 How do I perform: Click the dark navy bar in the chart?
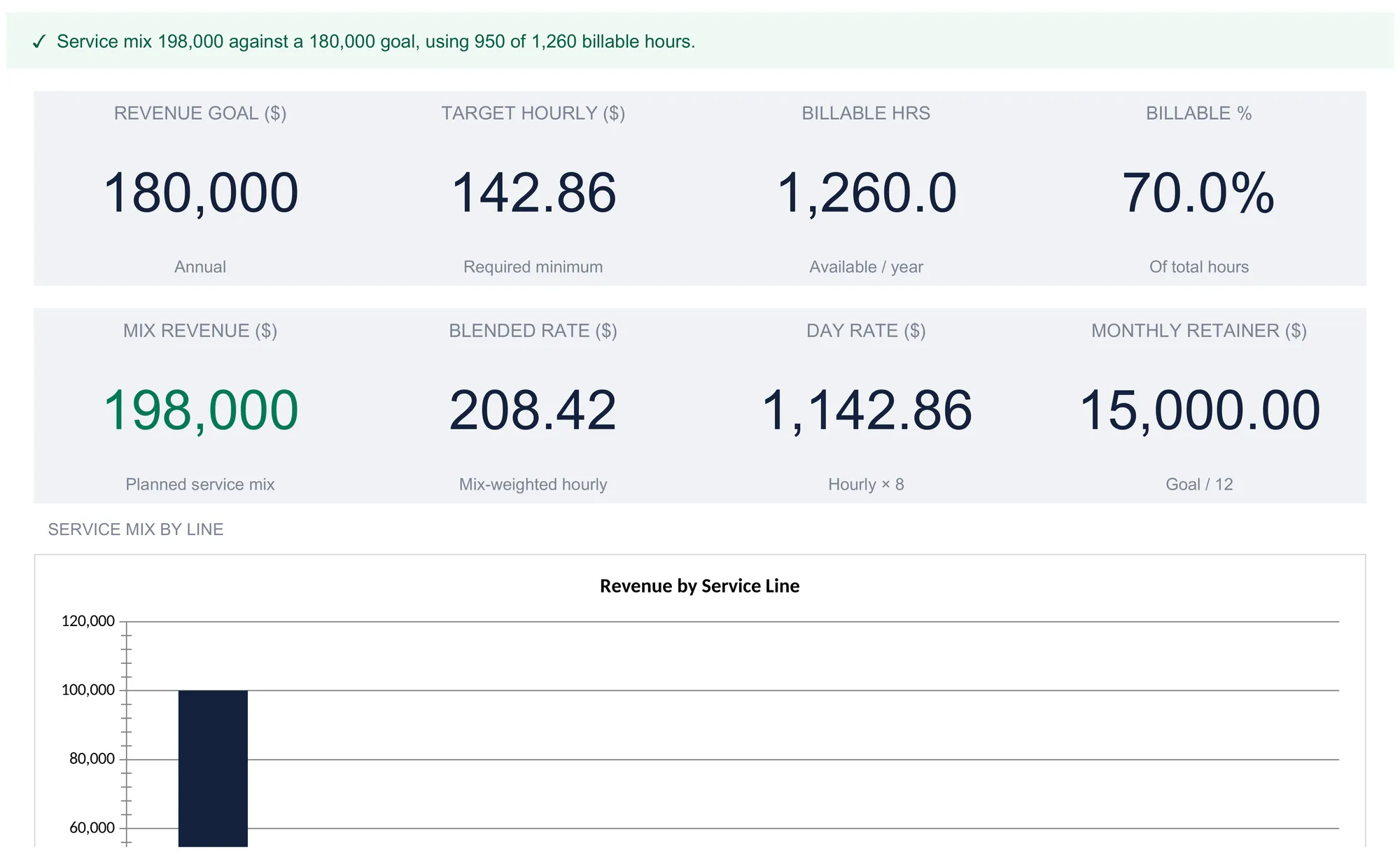pyautogui.click(x=213, y=768)
